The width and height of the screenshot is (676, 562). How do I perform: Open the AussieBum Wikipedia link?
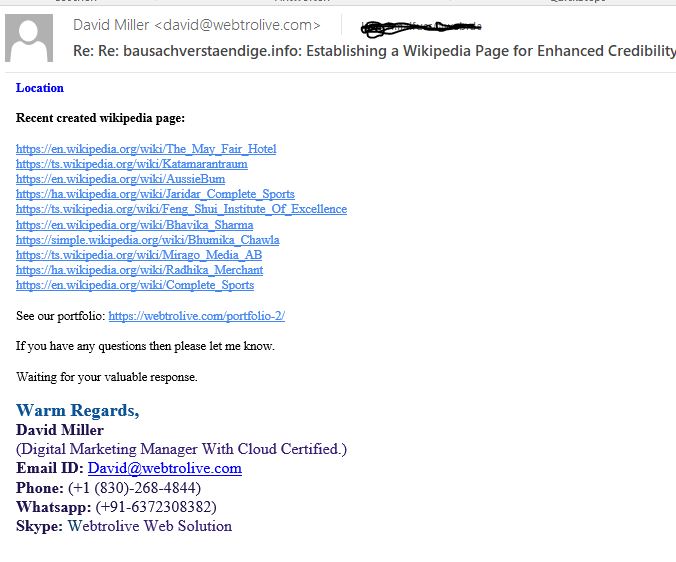click(120, 179)
